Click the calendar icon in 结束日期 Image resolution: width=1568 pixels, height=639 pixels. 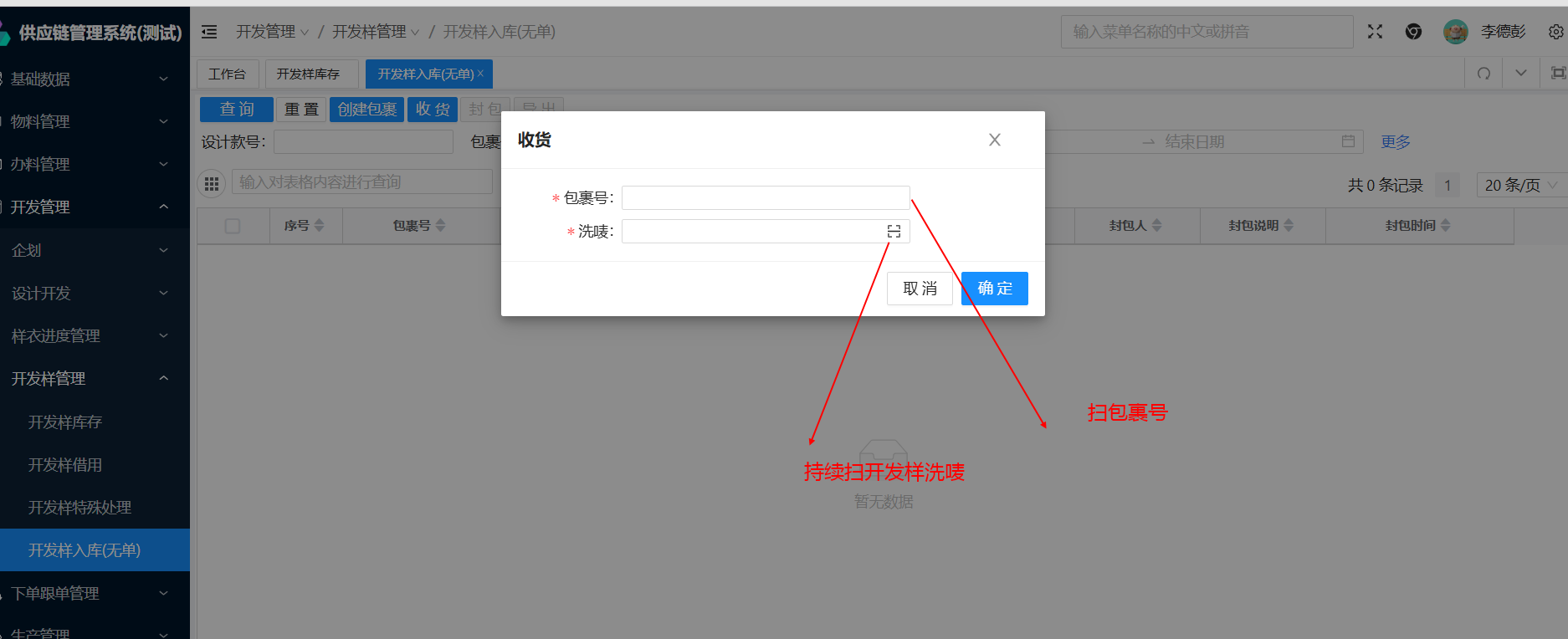[x=1348, y=141]
